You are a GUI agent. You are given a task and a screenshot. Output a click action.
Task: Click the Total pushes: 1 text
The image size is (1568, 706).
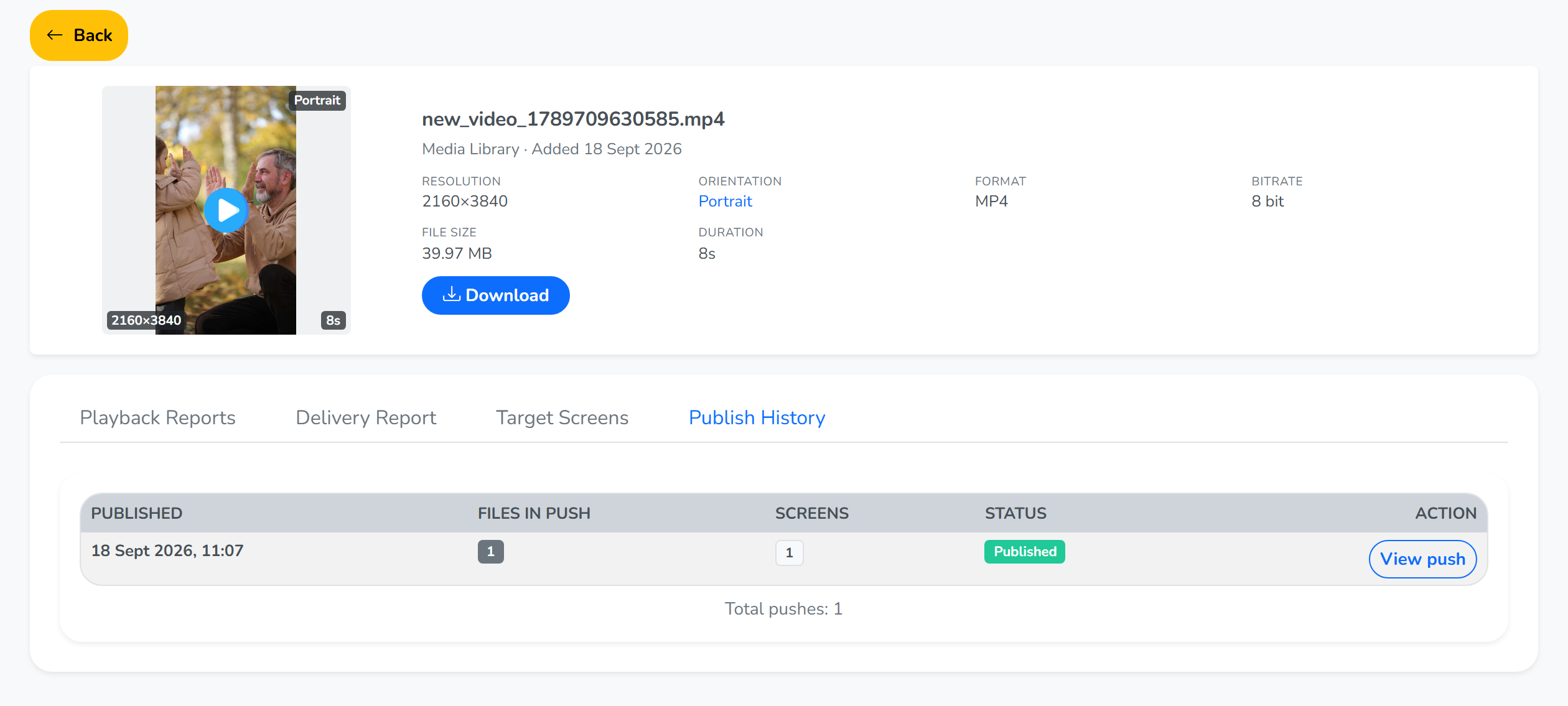pos(783,608)
